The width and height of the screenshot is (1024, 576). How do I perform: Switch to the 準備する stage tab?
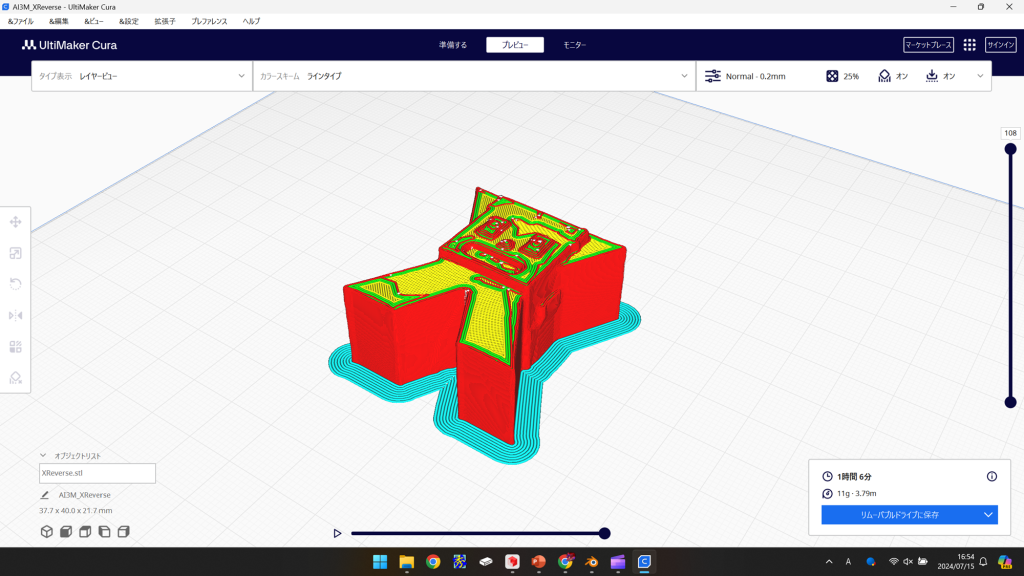tap(453, 45)
